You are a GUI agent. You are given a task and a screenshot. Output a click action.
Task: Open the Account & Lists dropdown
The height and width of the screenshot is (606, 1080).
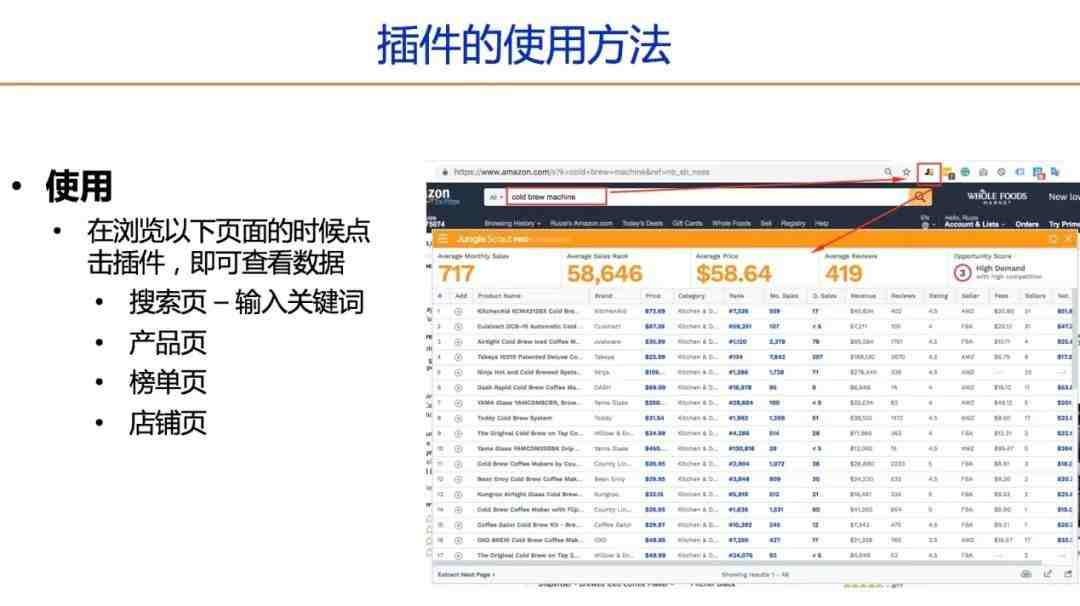point(972,221)
